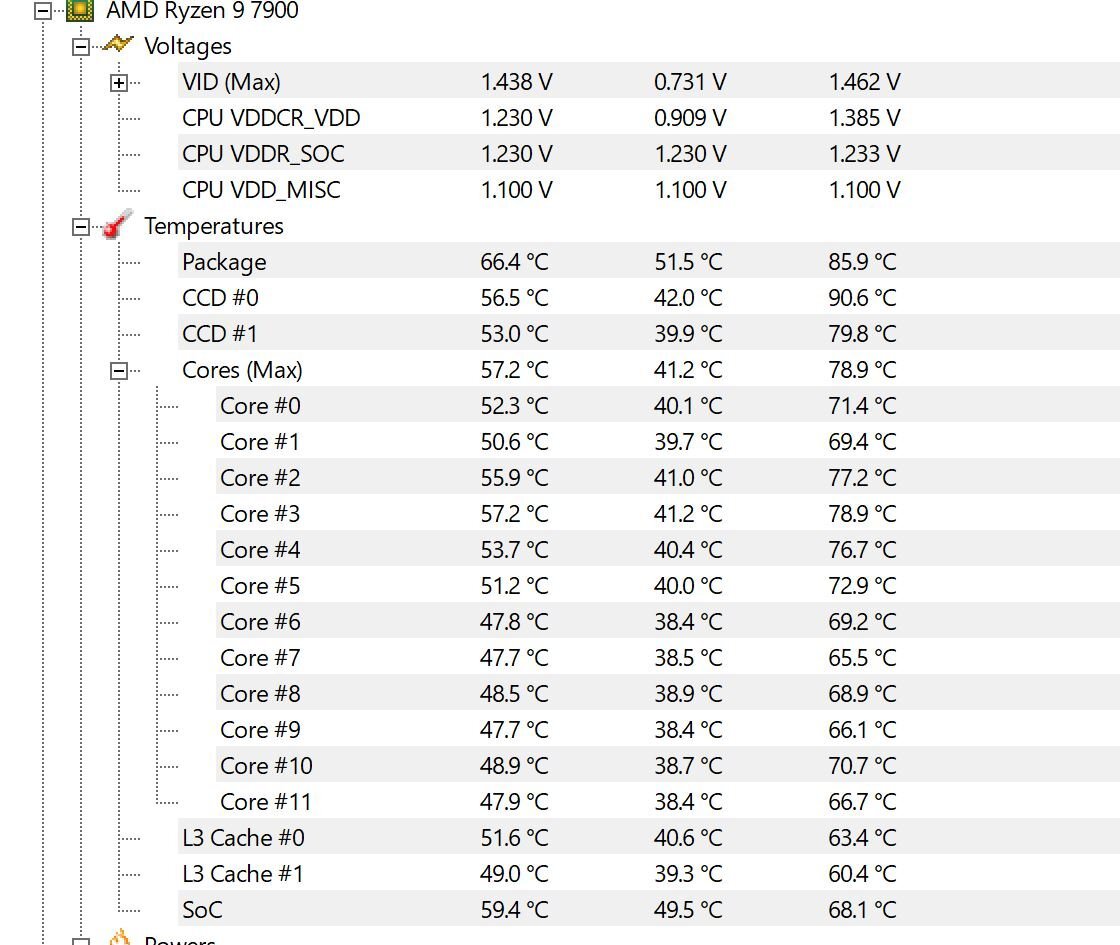The height and width of the screenshot is (945, 1120).
Task: Select the Package temperature row
Action: 649,261
